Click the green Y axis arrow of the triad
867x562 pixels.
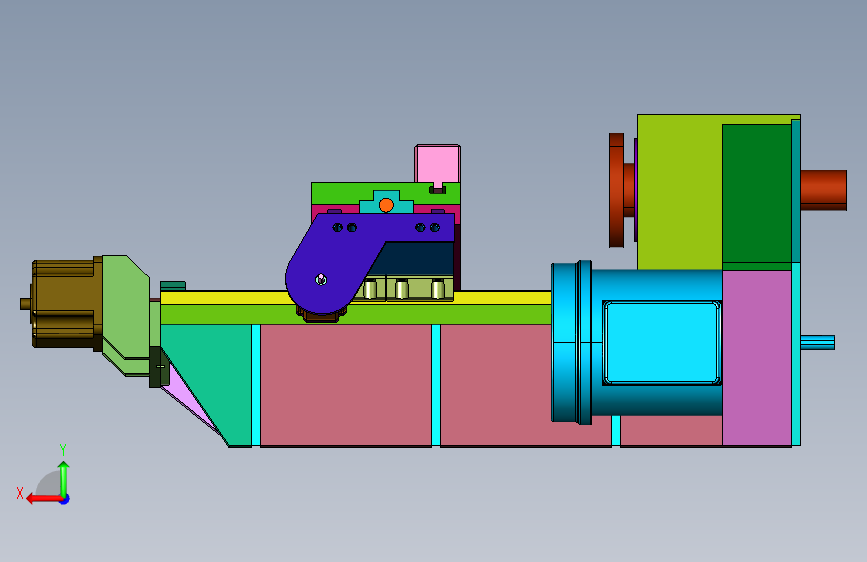[64, 478]
